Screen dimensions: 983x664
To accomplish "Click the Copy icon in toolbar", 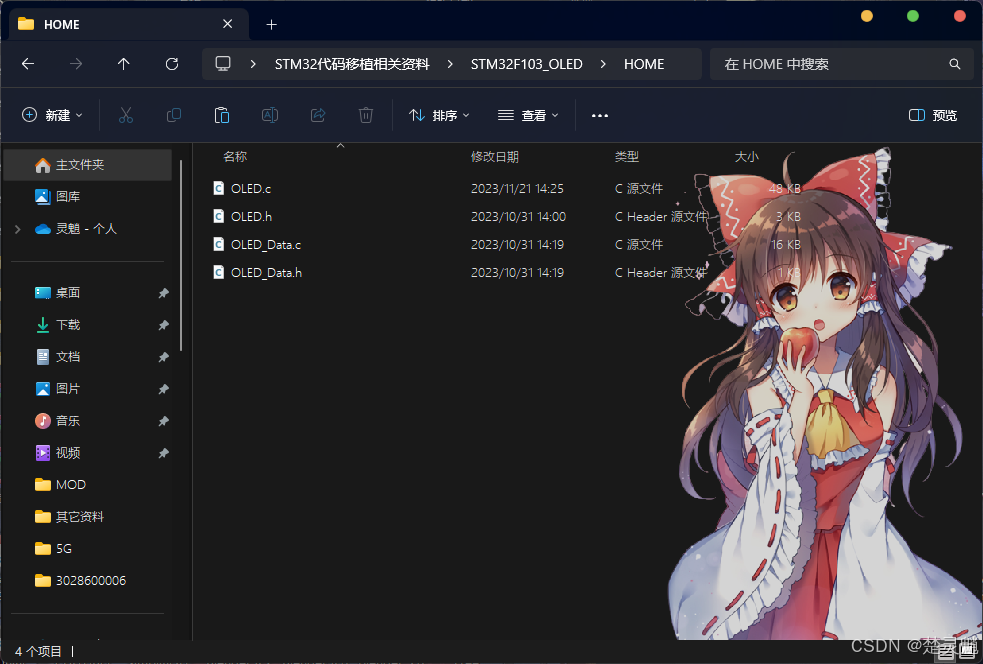I will point(174,115).
